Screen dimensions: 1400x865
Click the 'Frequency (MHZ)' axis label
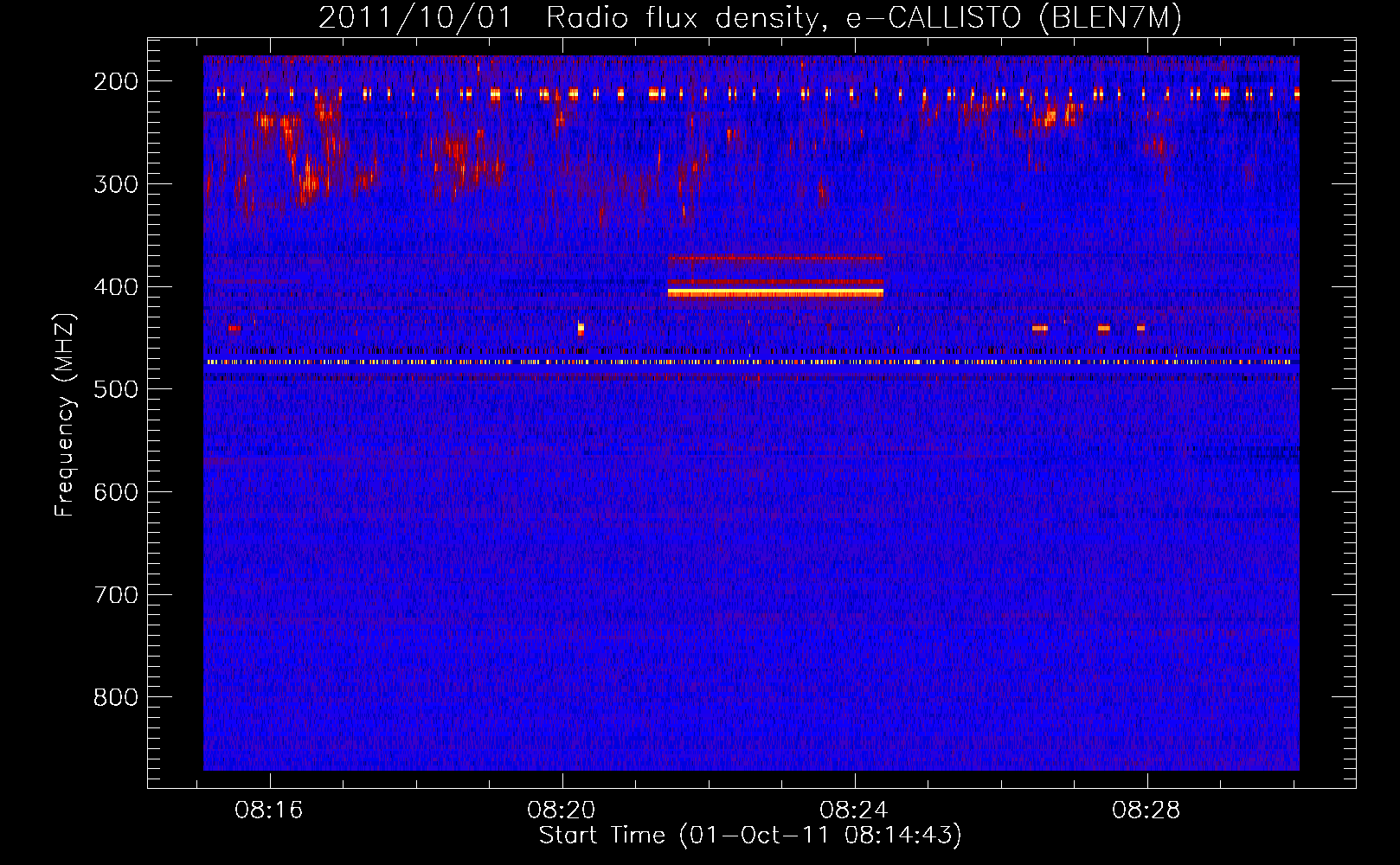click(65, 415)
